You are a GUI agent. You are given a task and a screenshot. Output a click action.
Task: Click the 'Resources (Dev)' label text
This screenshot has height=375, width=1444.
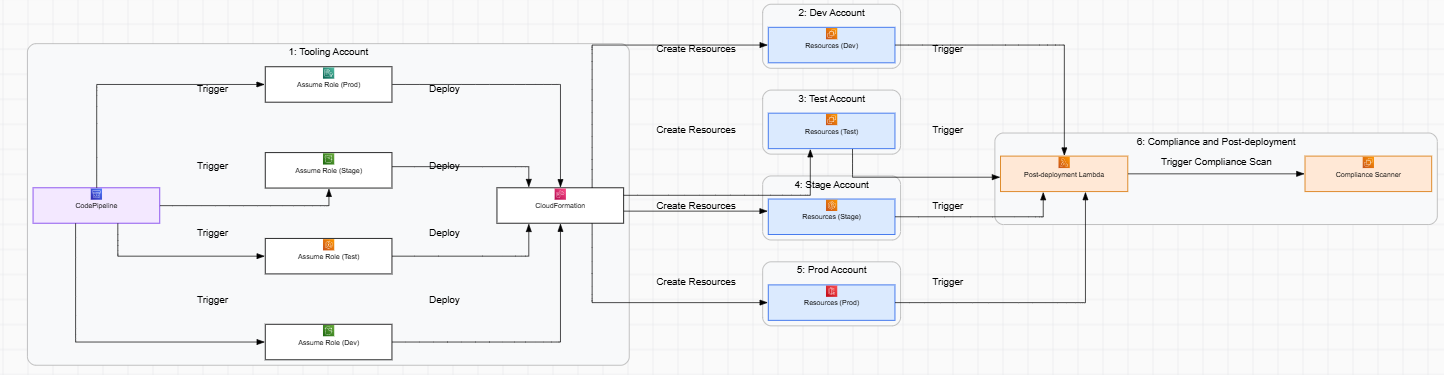click(x=831, y=46)
